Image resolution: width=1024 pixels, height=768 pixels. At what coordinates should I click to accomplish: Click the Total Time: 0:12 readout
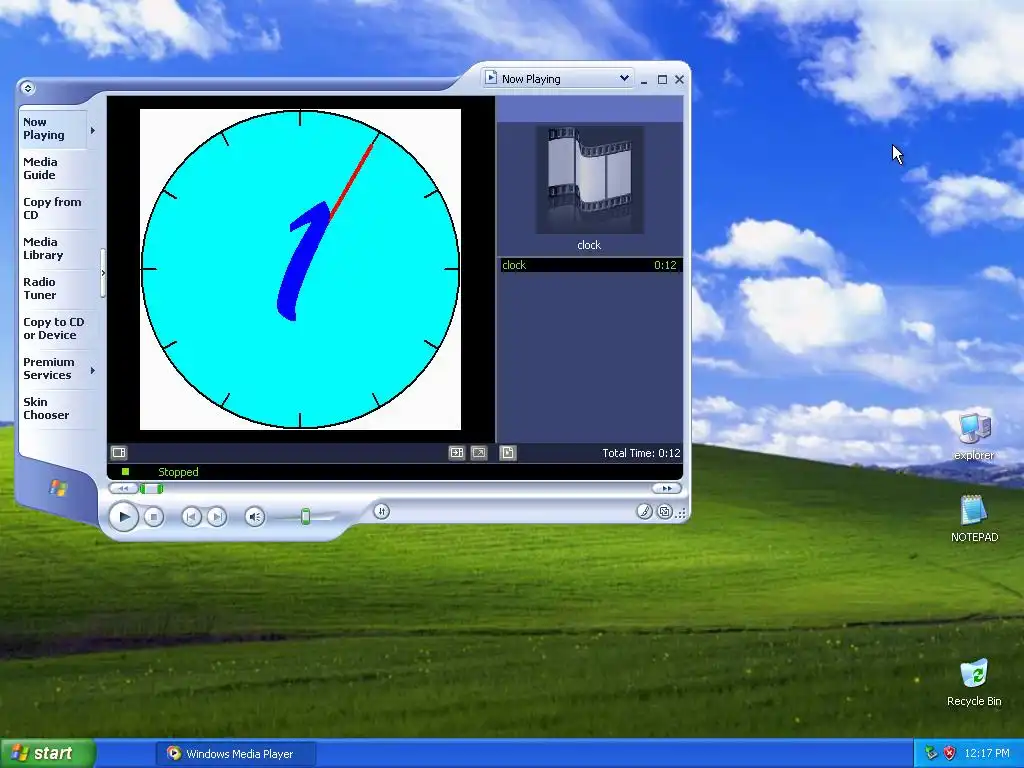point(641,453)
